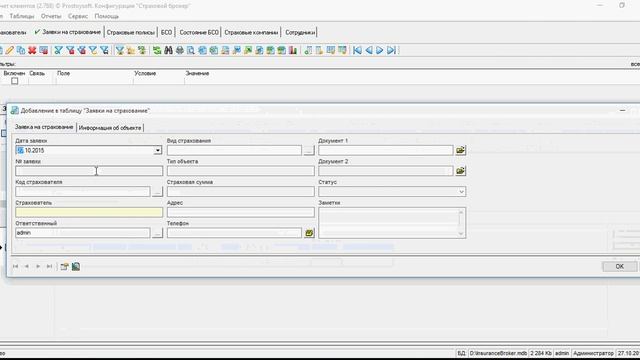Viewport: 640px width, 360px height.
Task: Click into the № заявки field
Action: [89, 171]
